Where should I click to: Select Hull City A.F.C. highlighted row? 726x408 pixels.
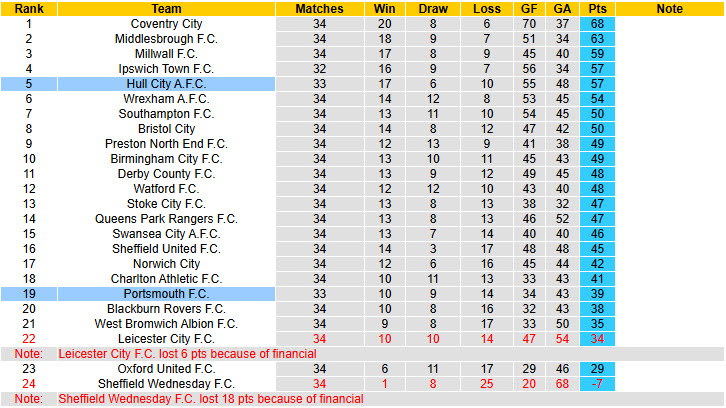click(166, 84)
